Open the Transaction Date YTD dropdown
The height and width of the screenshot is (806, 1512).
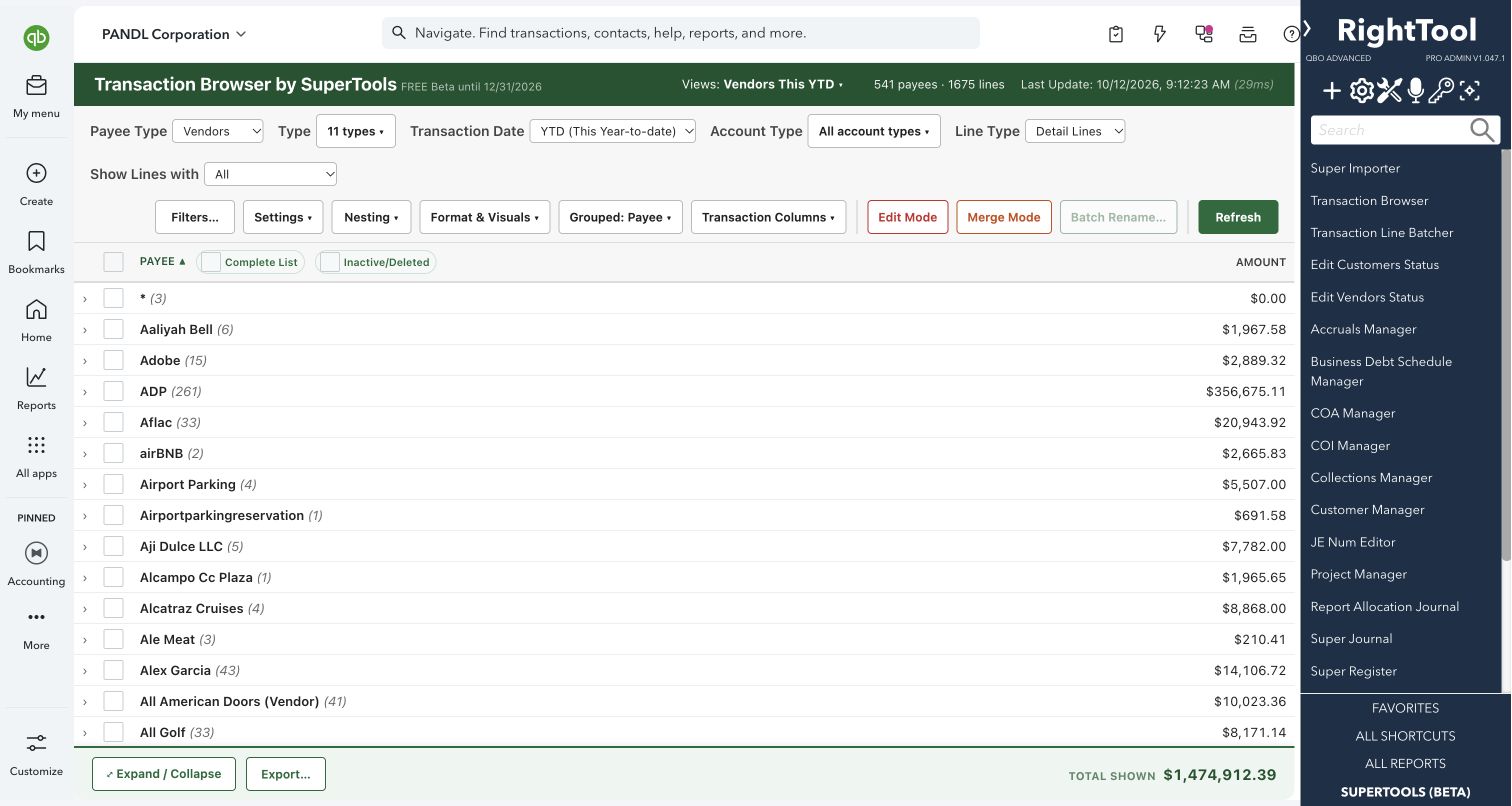[x=613, y=131]
